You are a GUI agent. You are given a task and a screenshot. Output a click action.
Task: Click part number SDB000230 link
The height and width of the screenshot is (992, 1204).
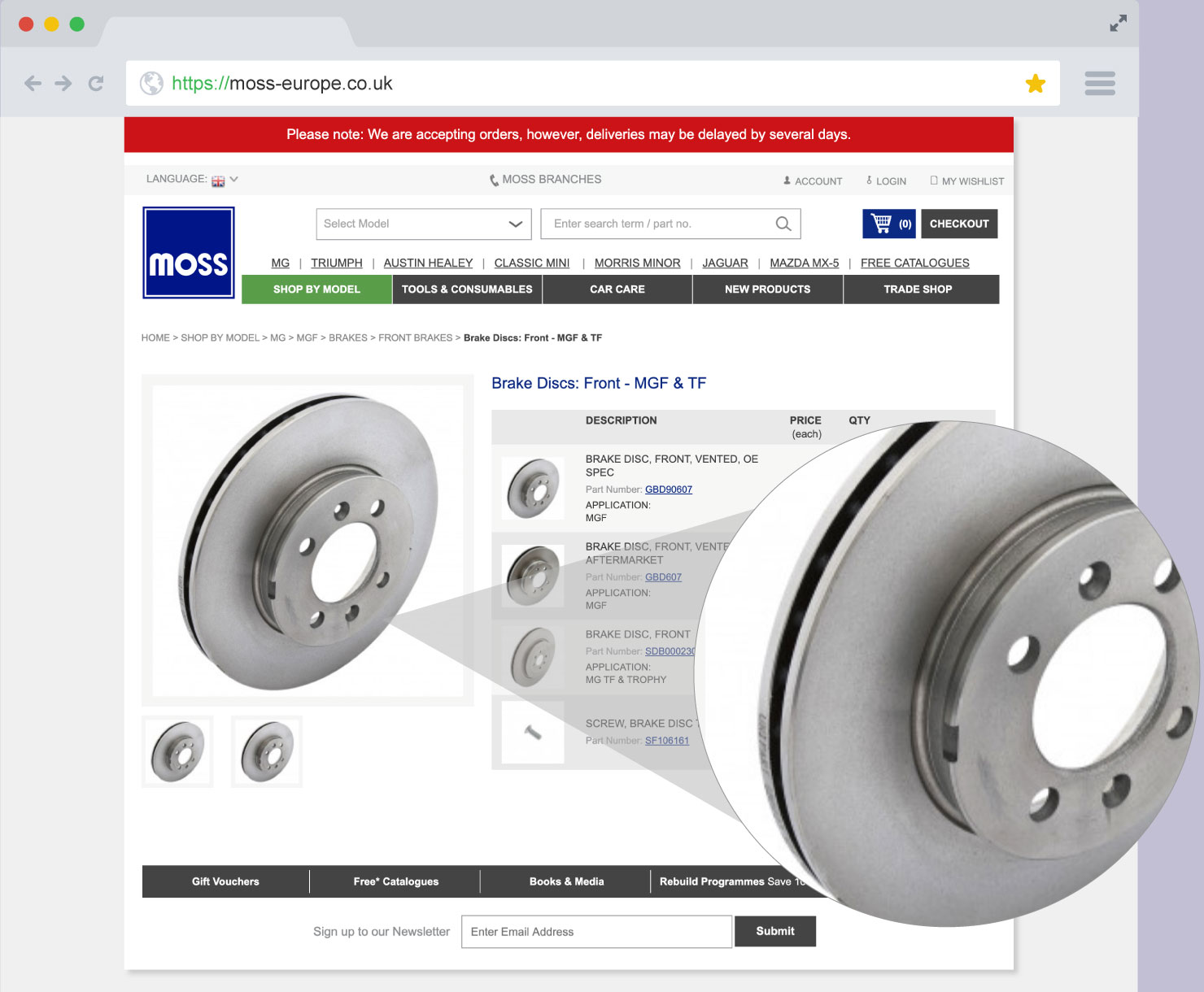(x=670, y=651)
